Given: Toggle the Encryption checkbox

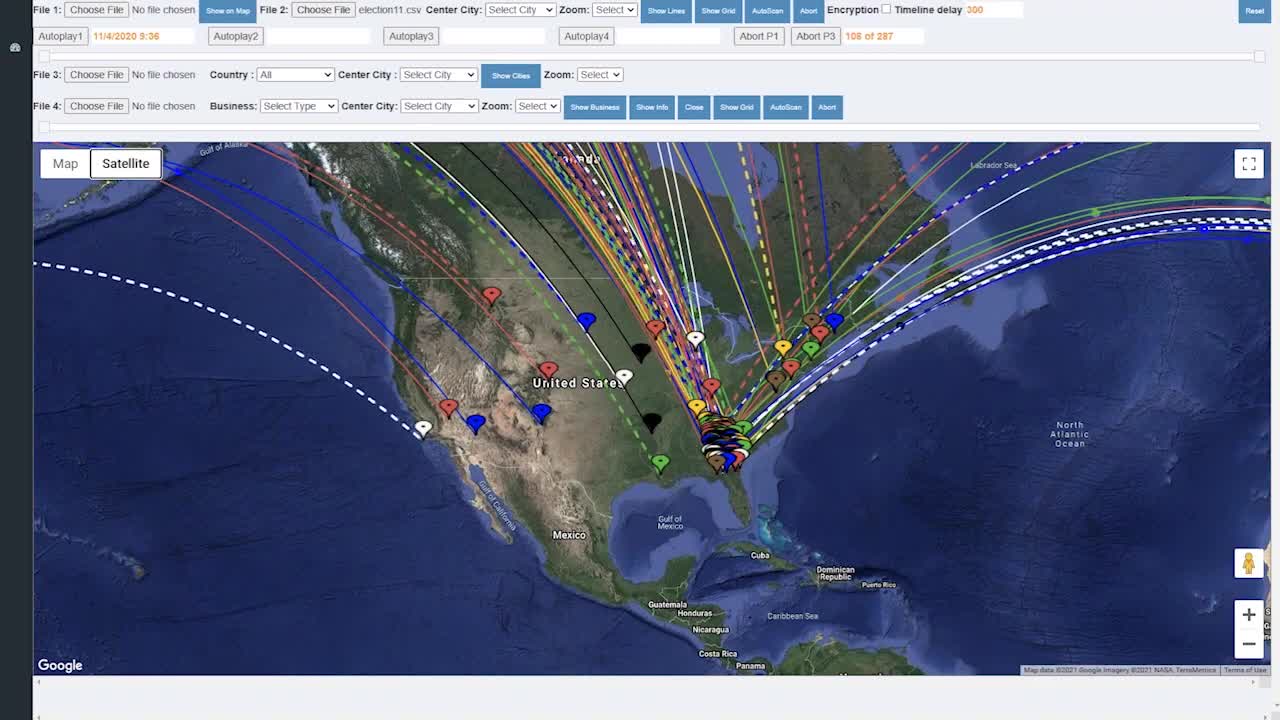Looking at the screenshot, I should tap(886, 9).
